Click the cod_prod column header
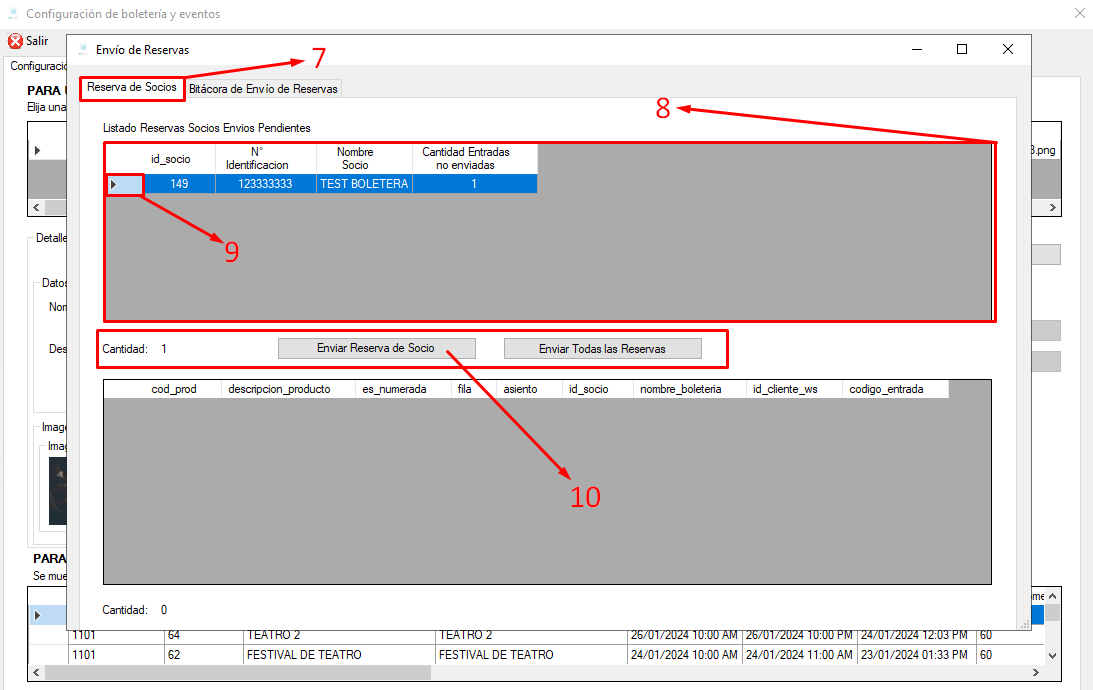 tap(174, 389)
